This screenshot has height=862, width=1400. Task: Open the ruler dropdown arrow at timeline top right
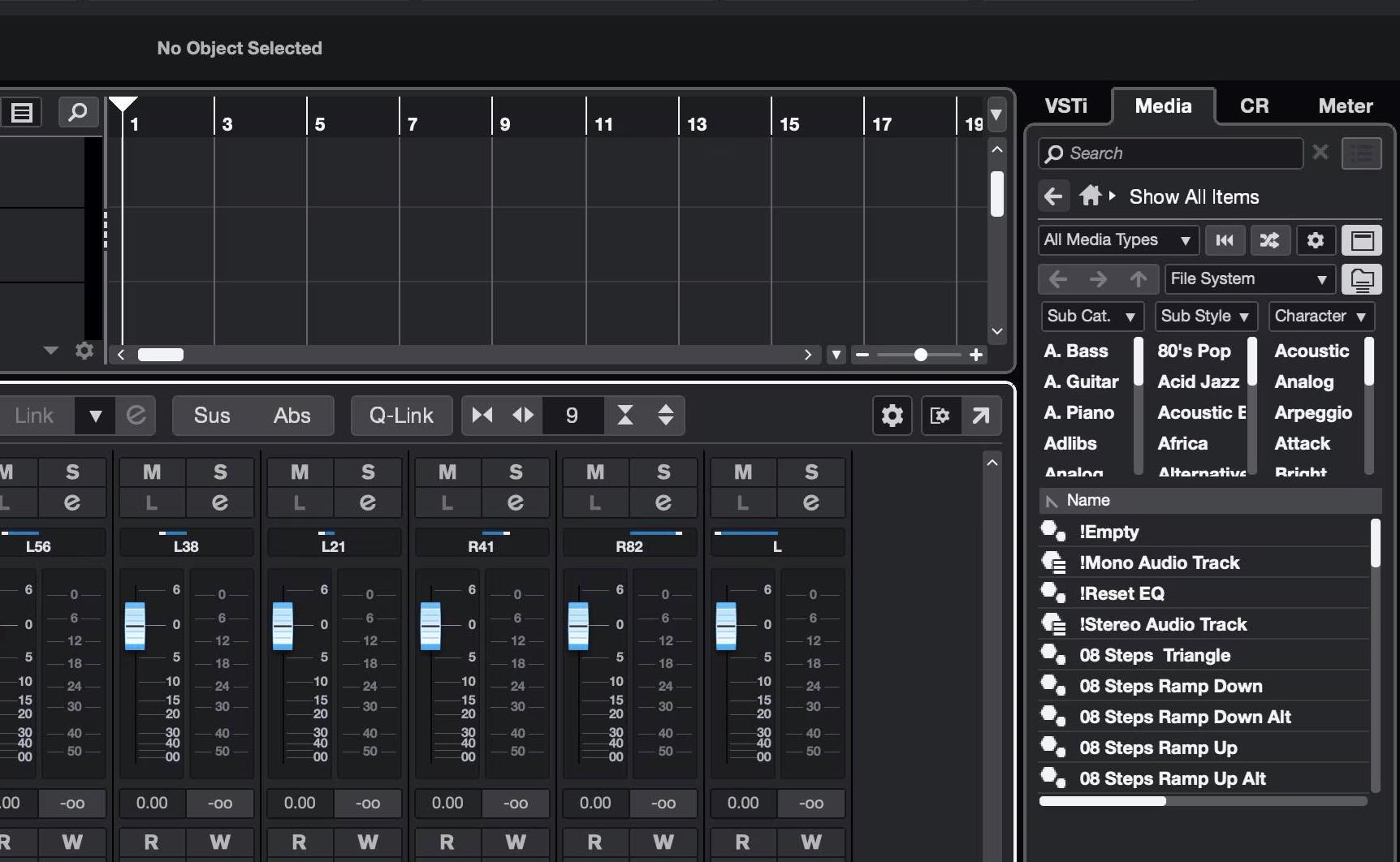pos(996,114)
